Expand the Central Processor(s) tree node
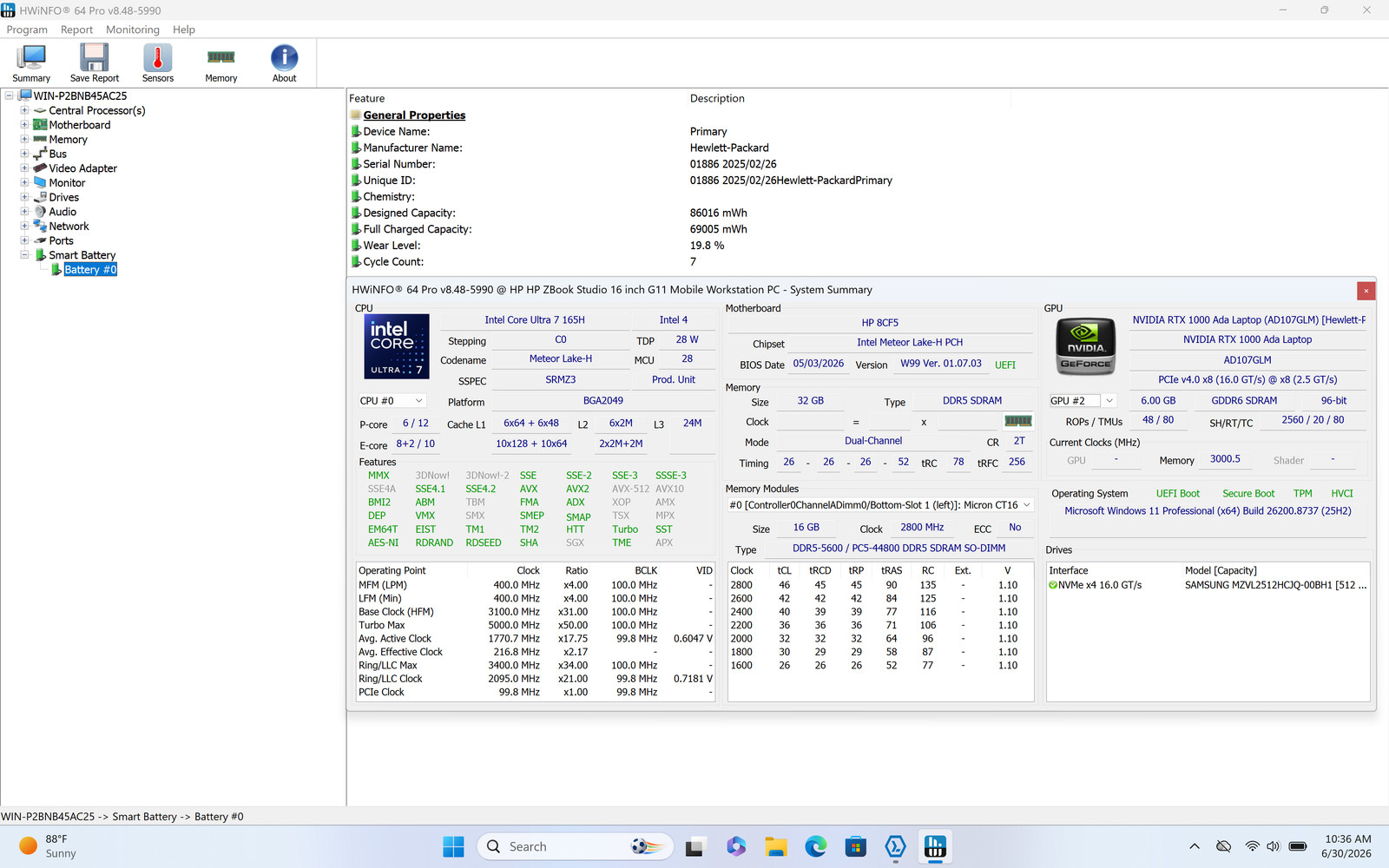The image size is (1389, 868). pyautogui.click(x=24, y=110)
